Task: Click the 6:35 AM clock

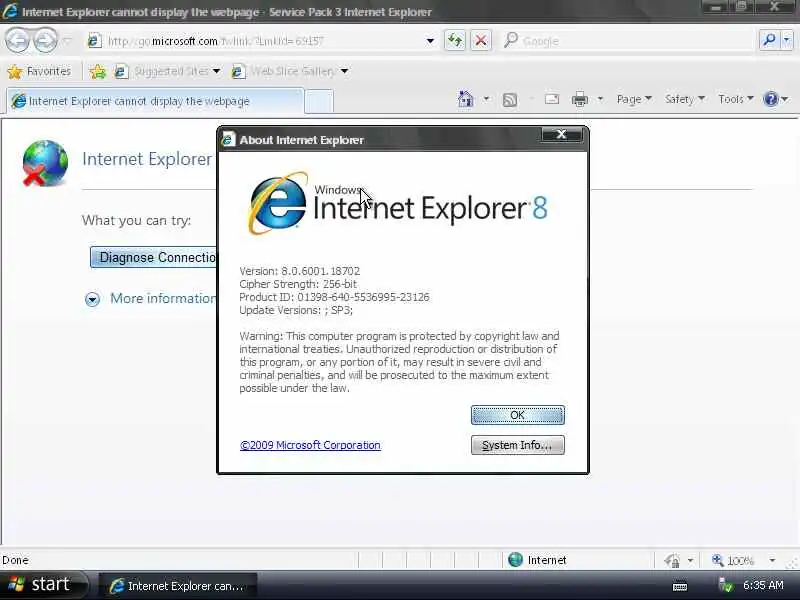Action: (763, 585)
